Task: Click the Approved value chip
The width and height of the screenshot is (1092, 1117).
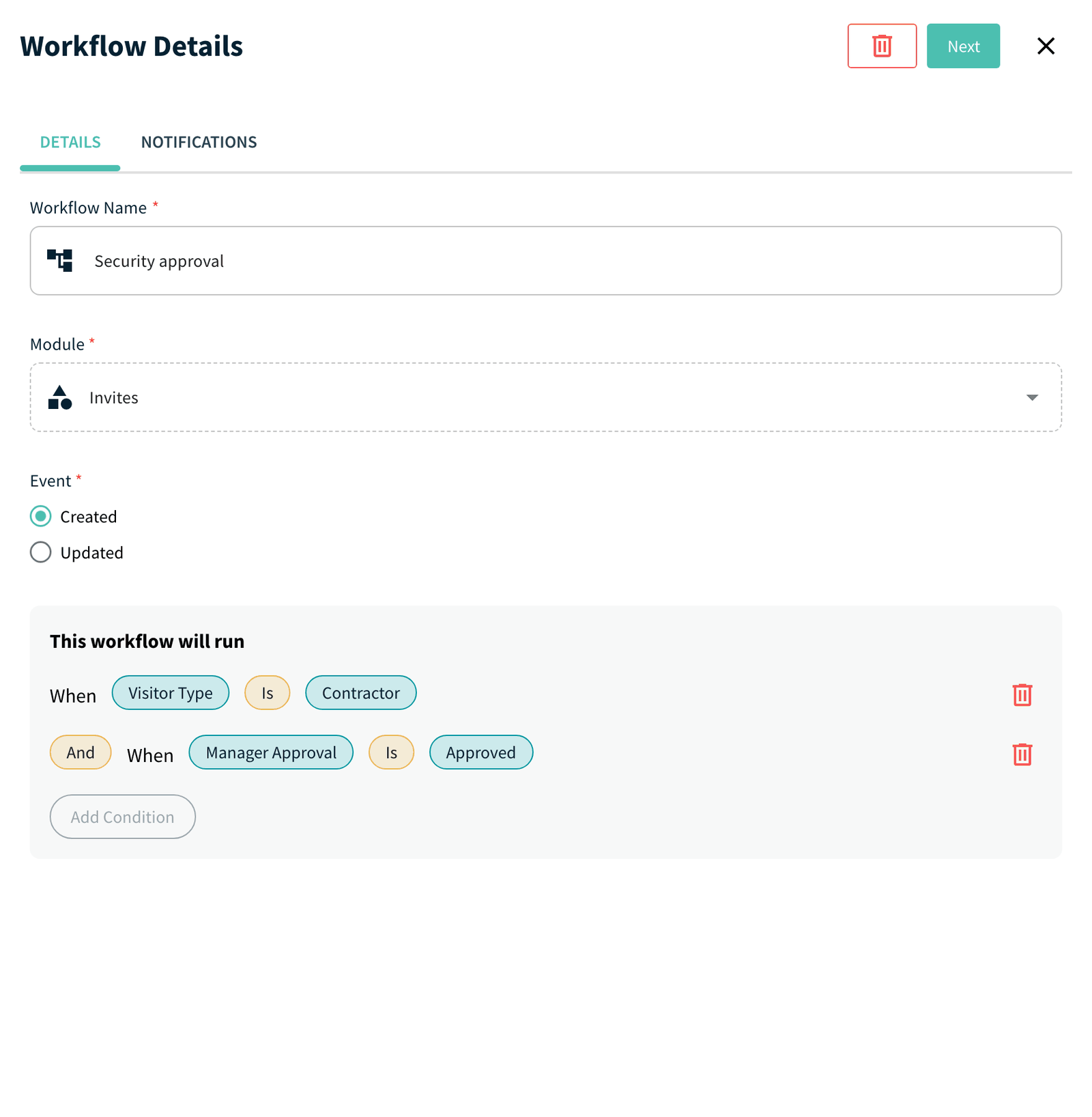Action: click(480, 752)
